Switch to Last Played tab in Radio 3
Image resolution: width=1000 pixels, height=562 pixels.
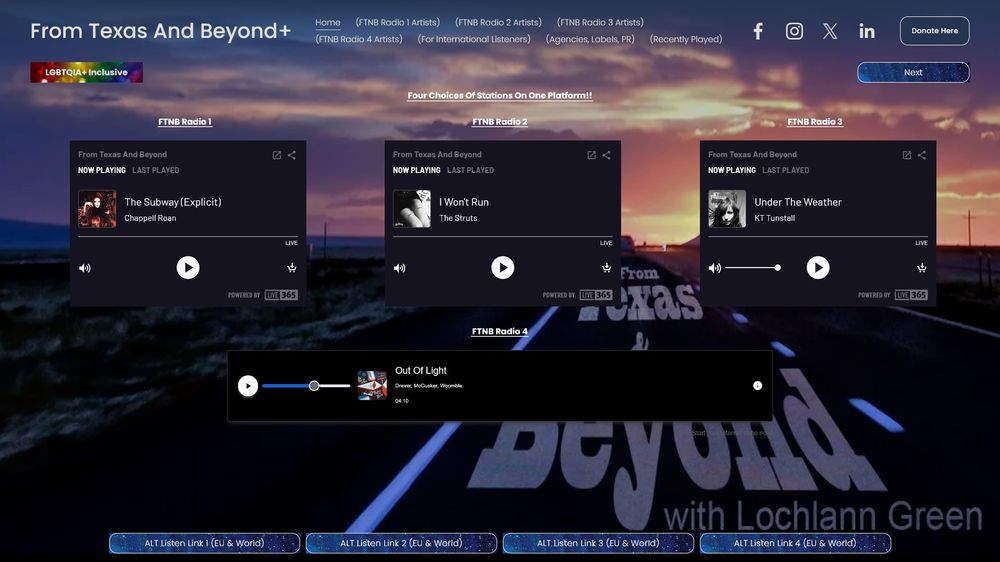coord(786,170)
